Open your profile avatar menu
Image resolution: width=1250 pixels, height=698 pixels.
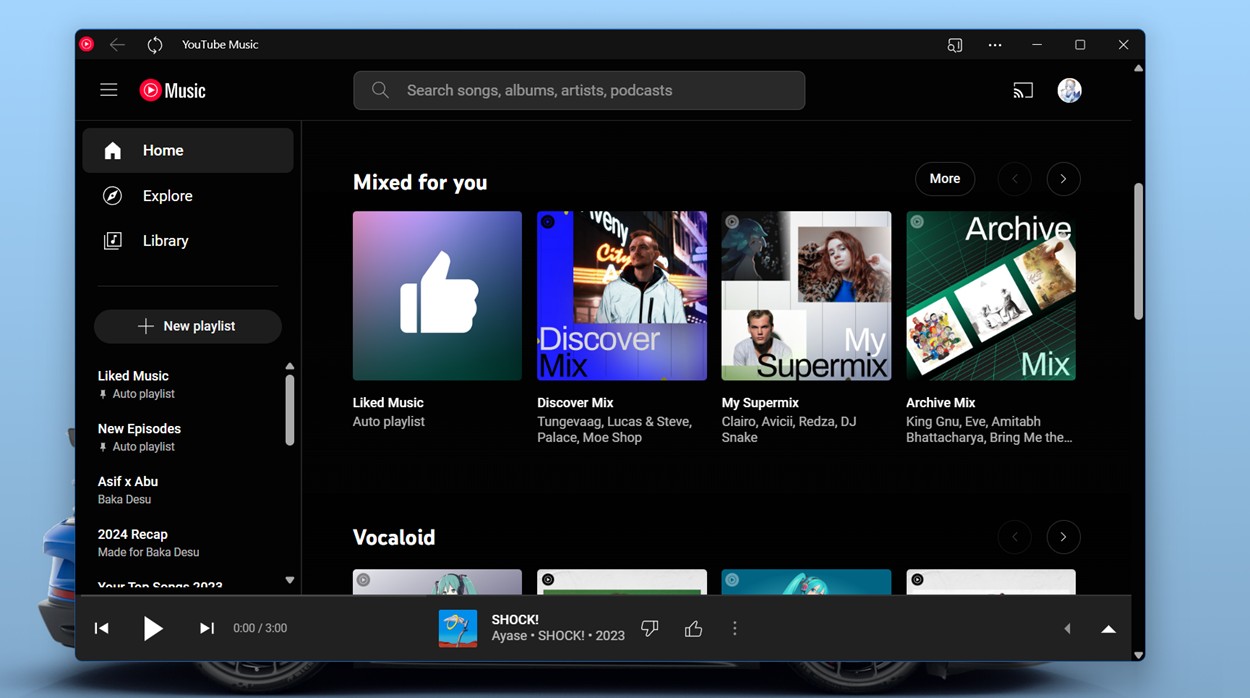pyautogui.click(x=1069, y=90)
